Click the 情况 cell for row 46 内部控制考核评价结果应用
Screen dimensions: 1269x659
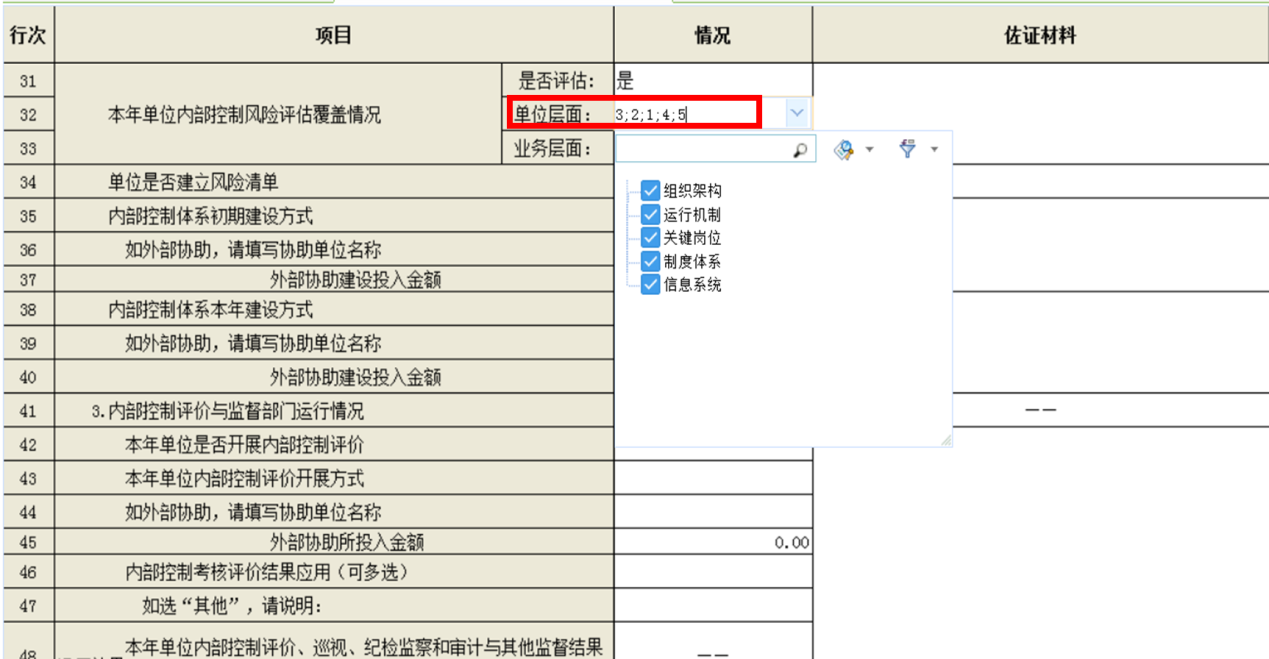click(713, 572)
